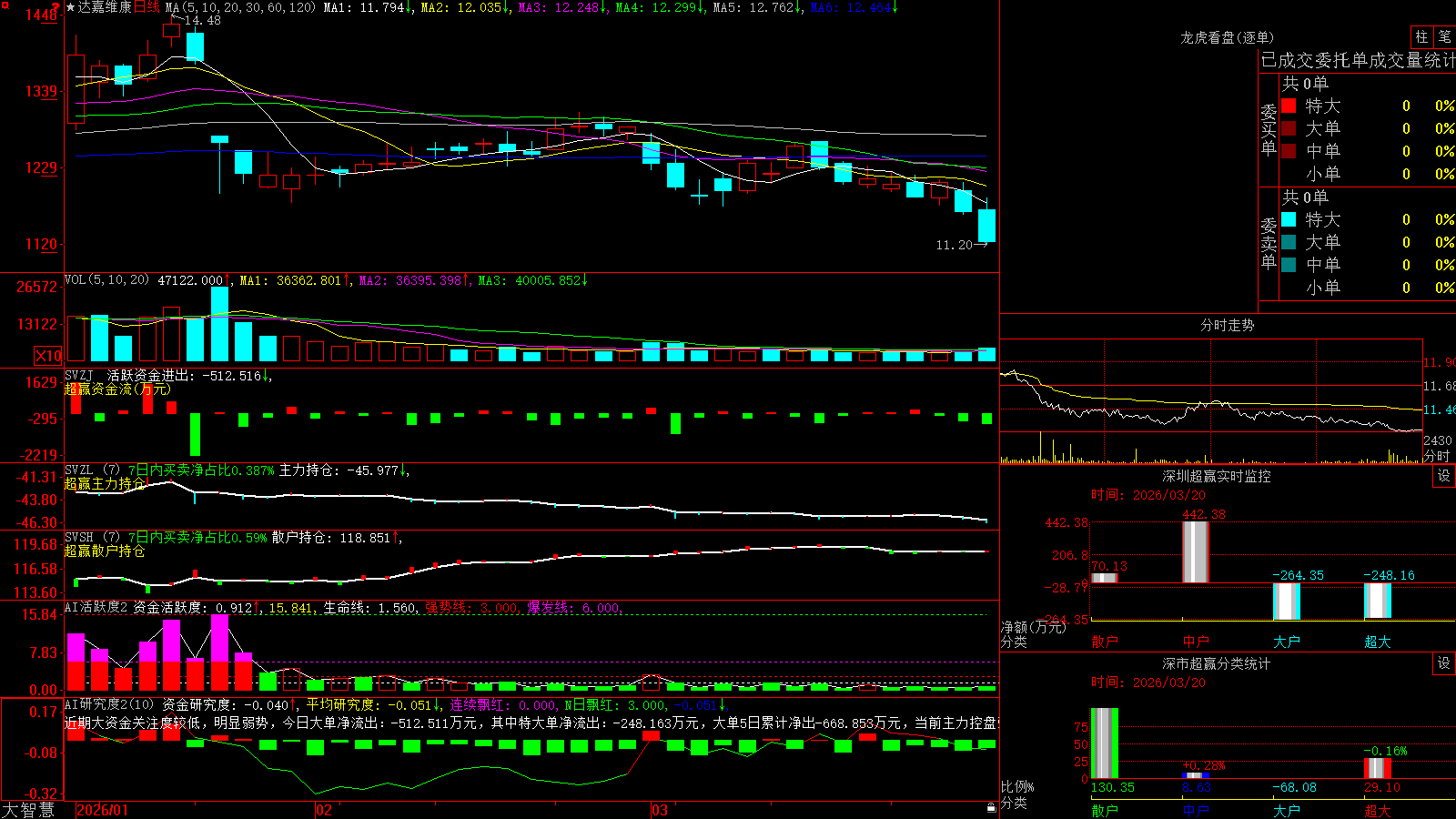Click the 时间: 2026/03/20 label in 深圳超赢实时监控
Viewport: 1456px width, 819px height.
pyautogui.click(x=1148, y=495)
